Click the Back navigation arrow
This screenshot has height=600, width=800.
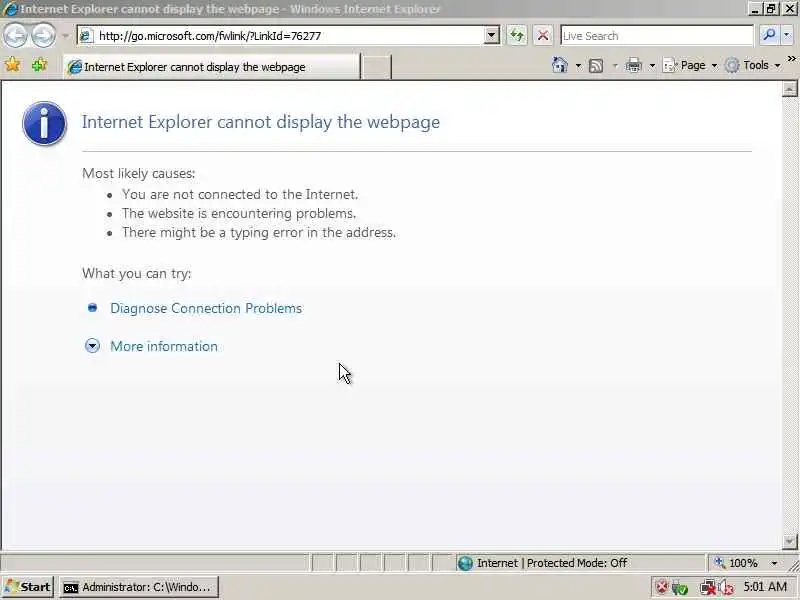click(16, 35)
